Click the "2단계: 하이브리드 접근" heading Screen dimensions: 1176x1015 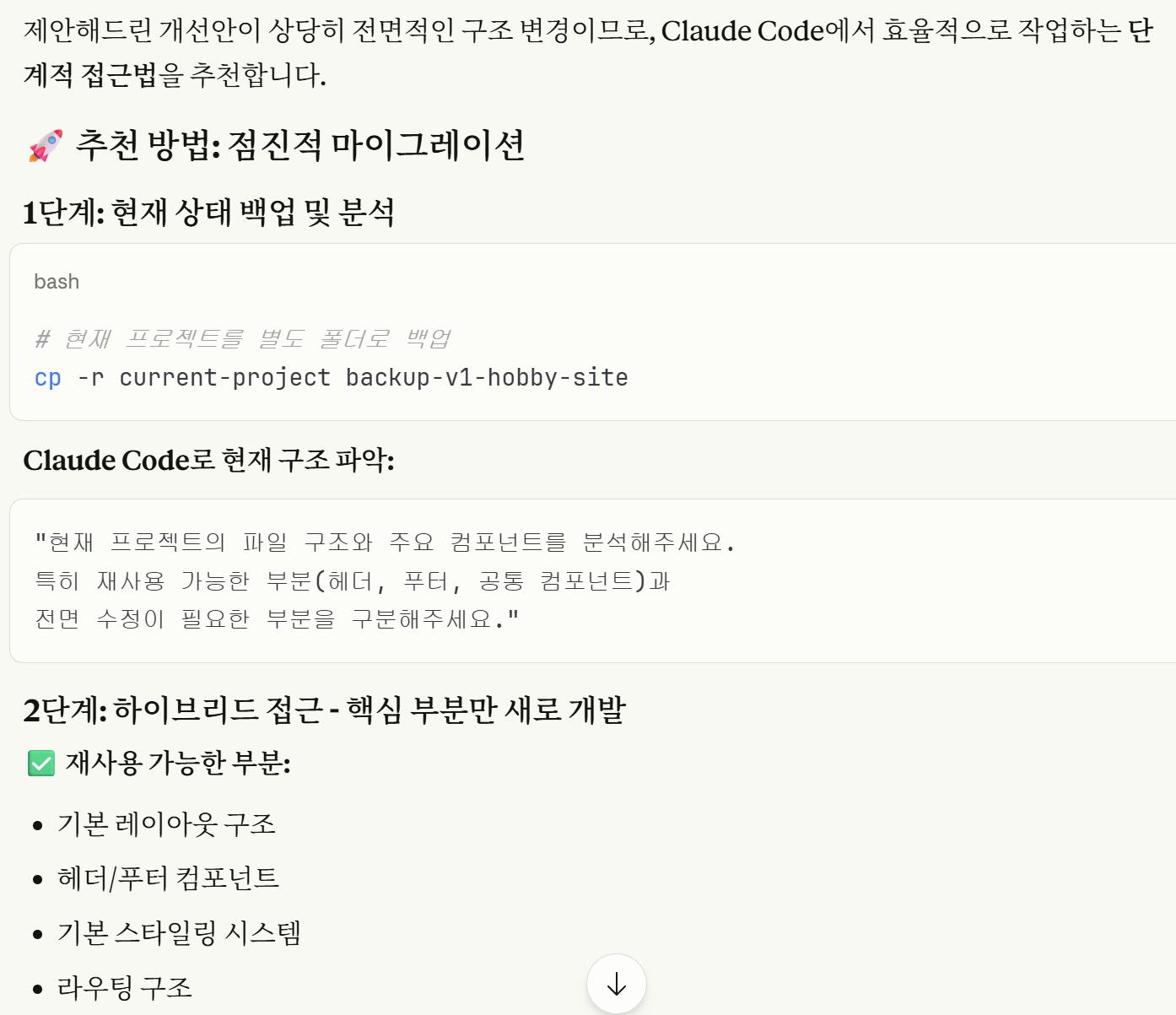pyautogui.click(x=324, y=710)
